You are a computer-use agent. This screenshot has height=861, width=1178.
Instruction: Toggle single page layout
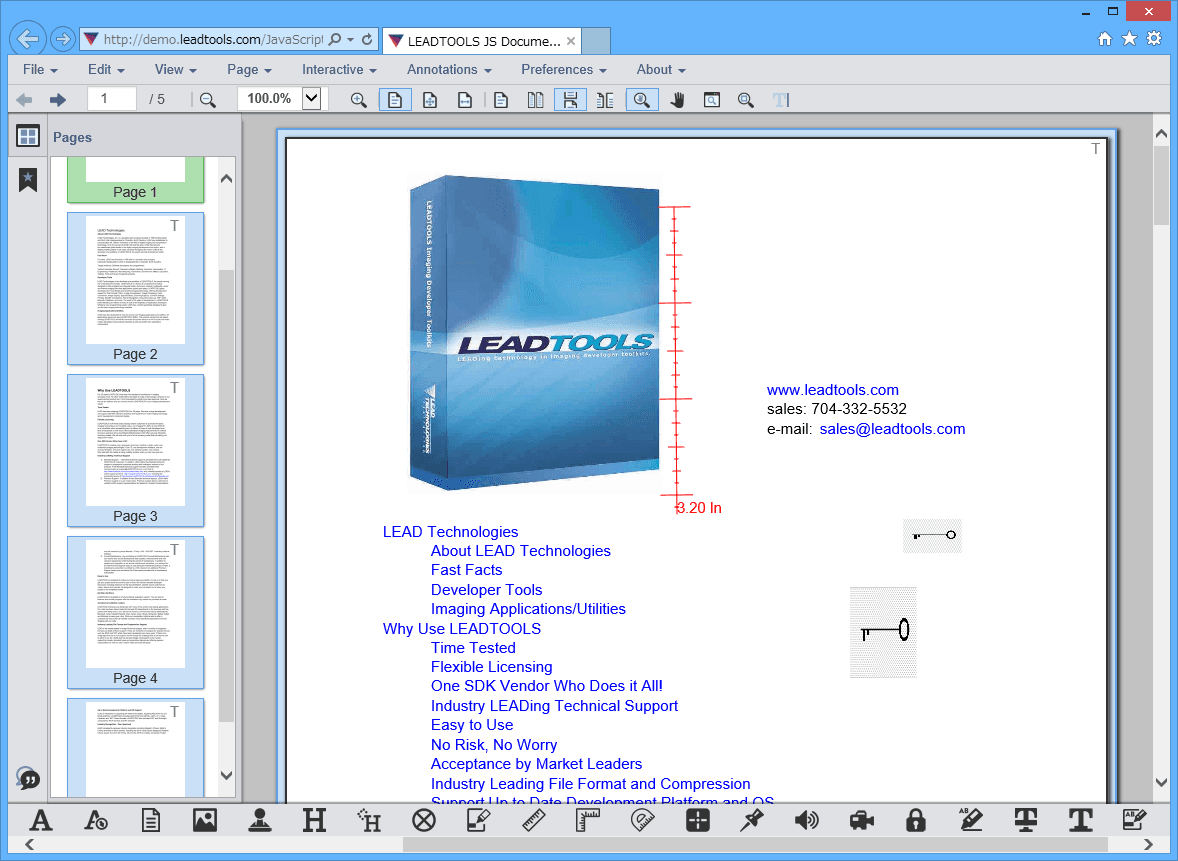[x=501, y=100]
